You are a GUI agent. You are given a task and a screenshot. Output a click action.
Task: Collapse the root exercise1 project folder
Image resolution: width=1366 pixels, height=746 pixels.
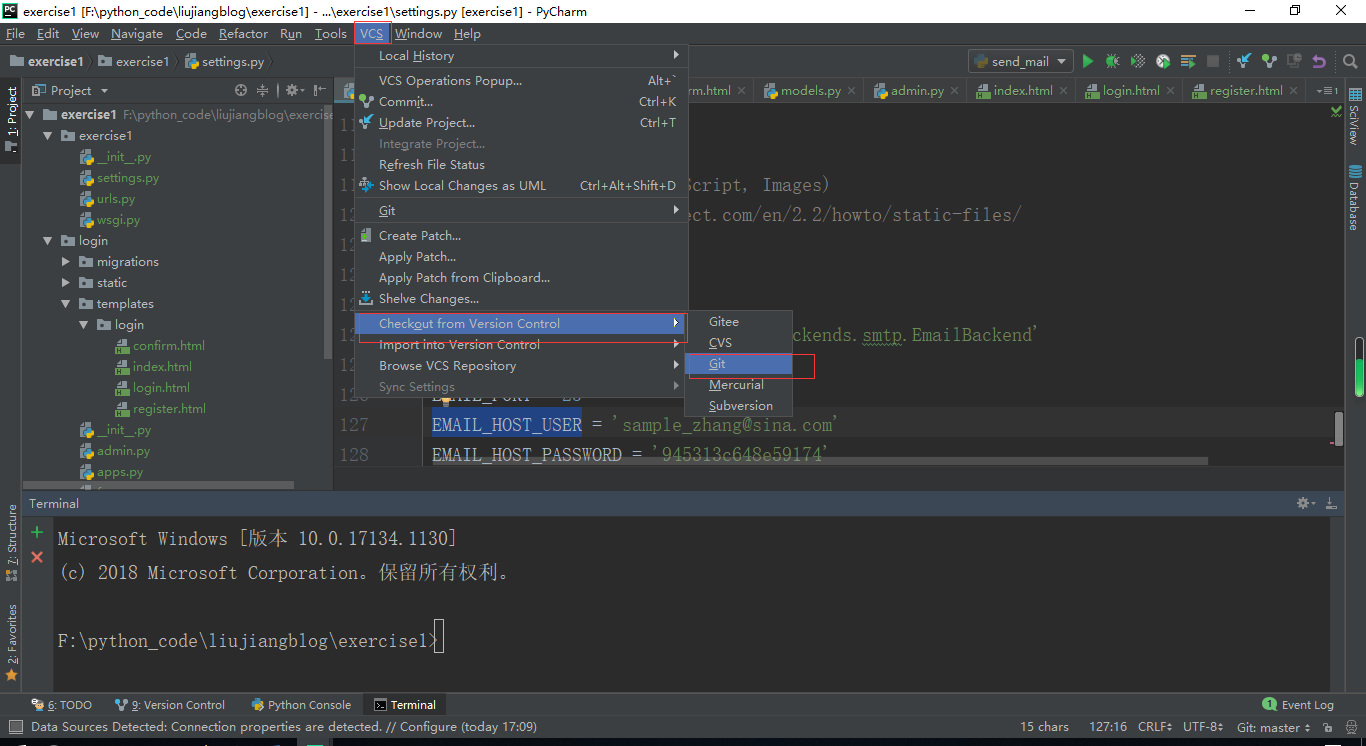pyautogui.click(x=30, y=114)
